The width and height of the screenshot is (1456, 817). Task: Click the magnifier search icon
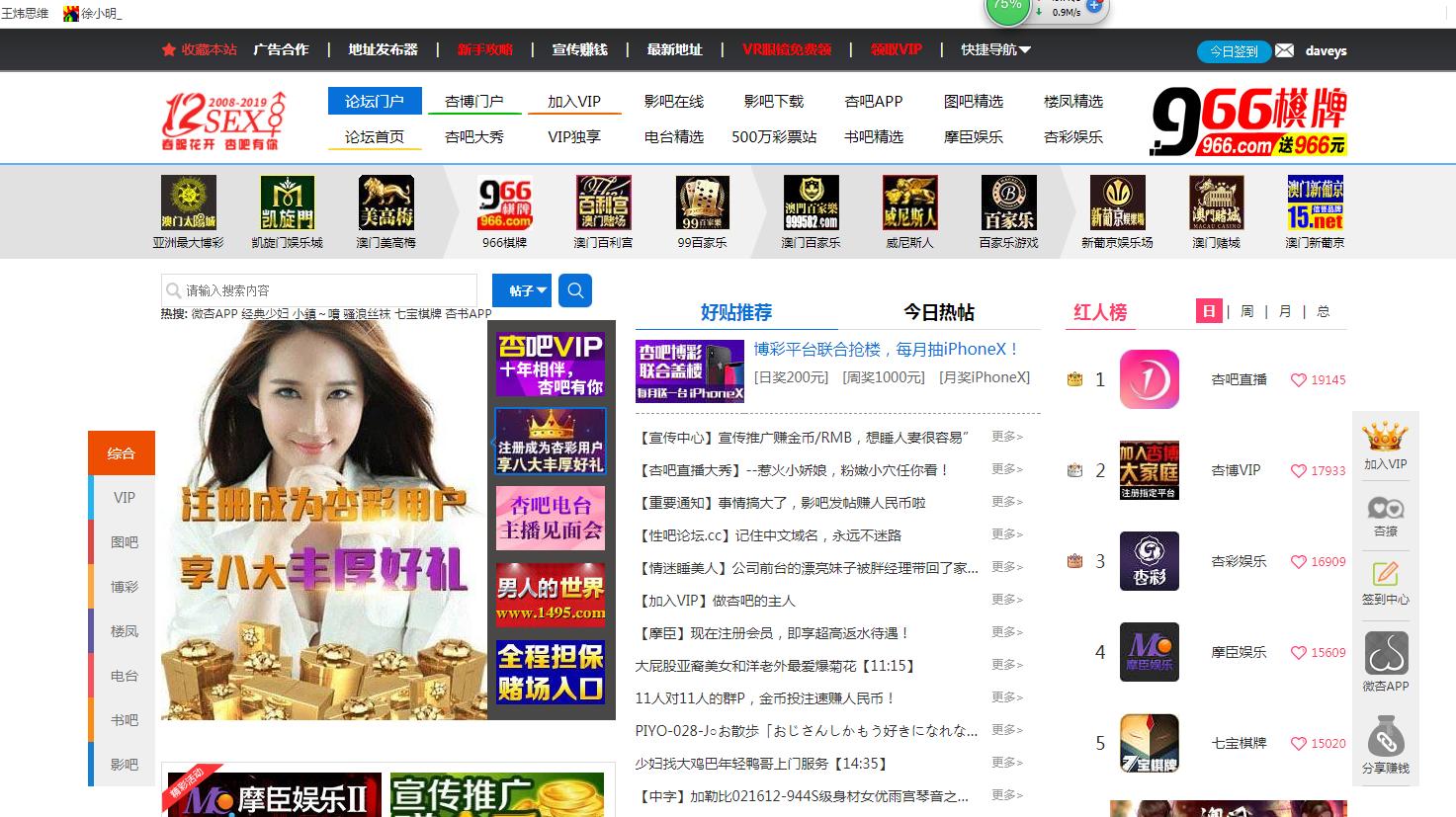(574, 289)
